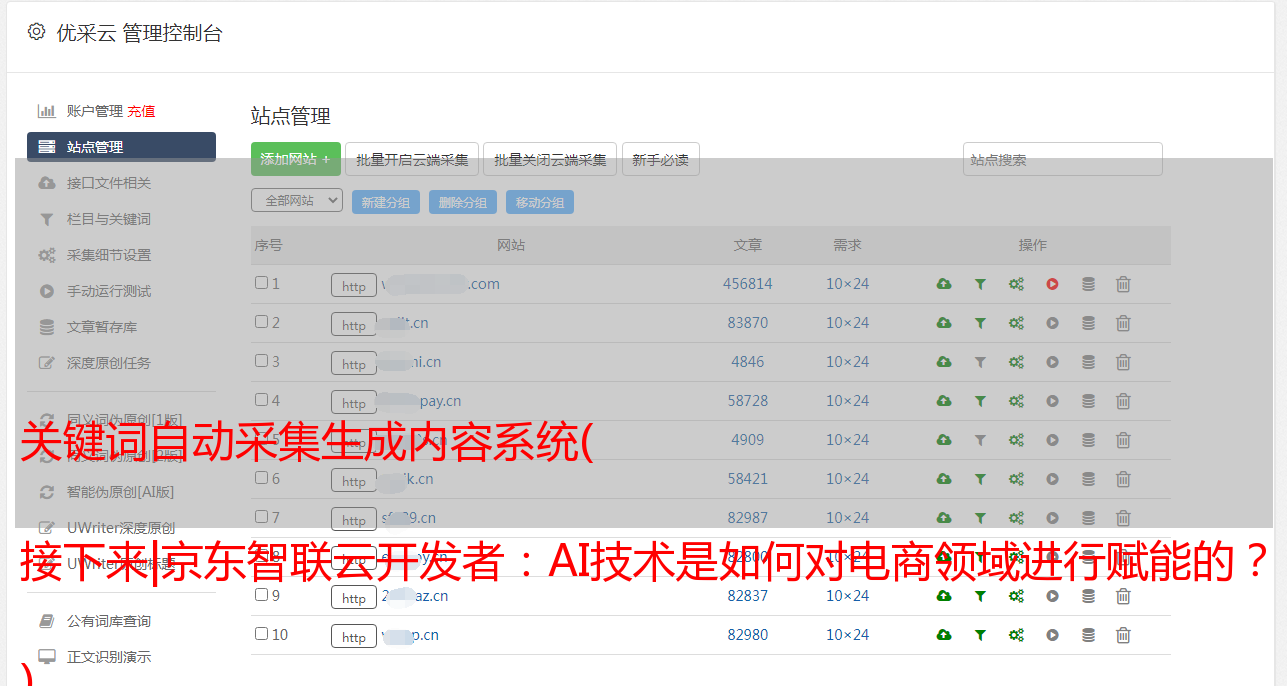Open column and keyword filter for row 2
This screenshot has width=1287, height=686.
point(980,323)
